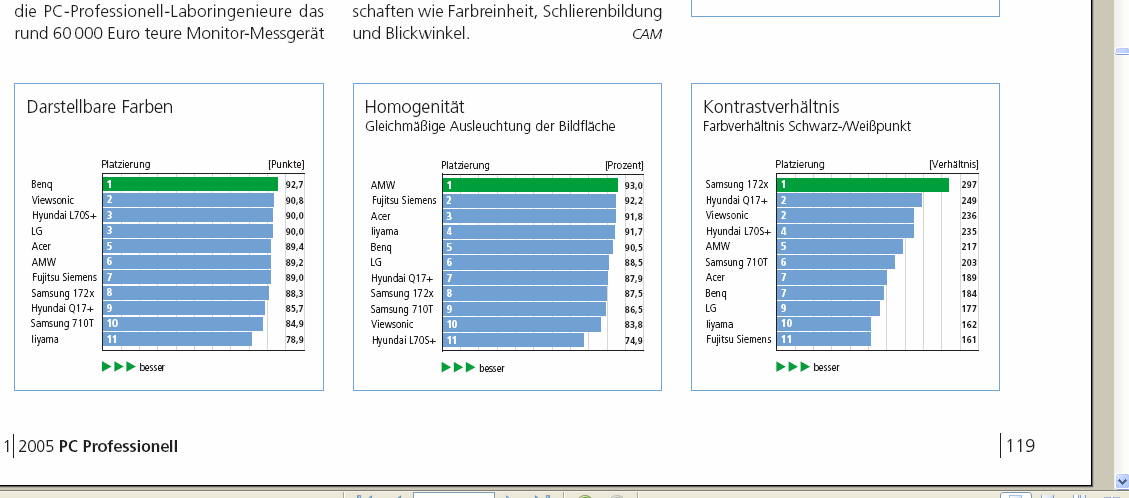Click the [Punkte] unit label
This screenshot has width=1129, height=498.
tap(286, 165)
